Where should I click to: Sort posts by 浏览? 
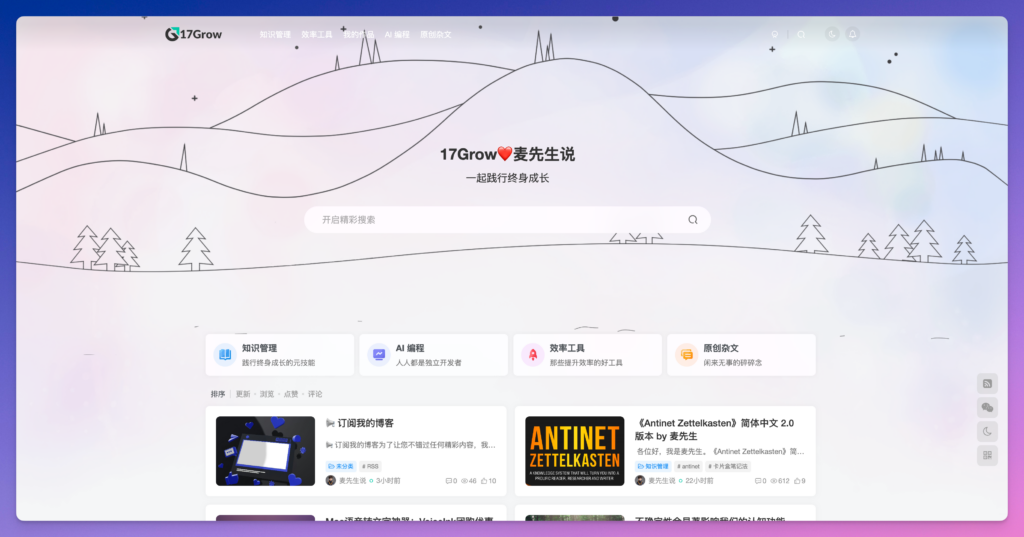267,394
